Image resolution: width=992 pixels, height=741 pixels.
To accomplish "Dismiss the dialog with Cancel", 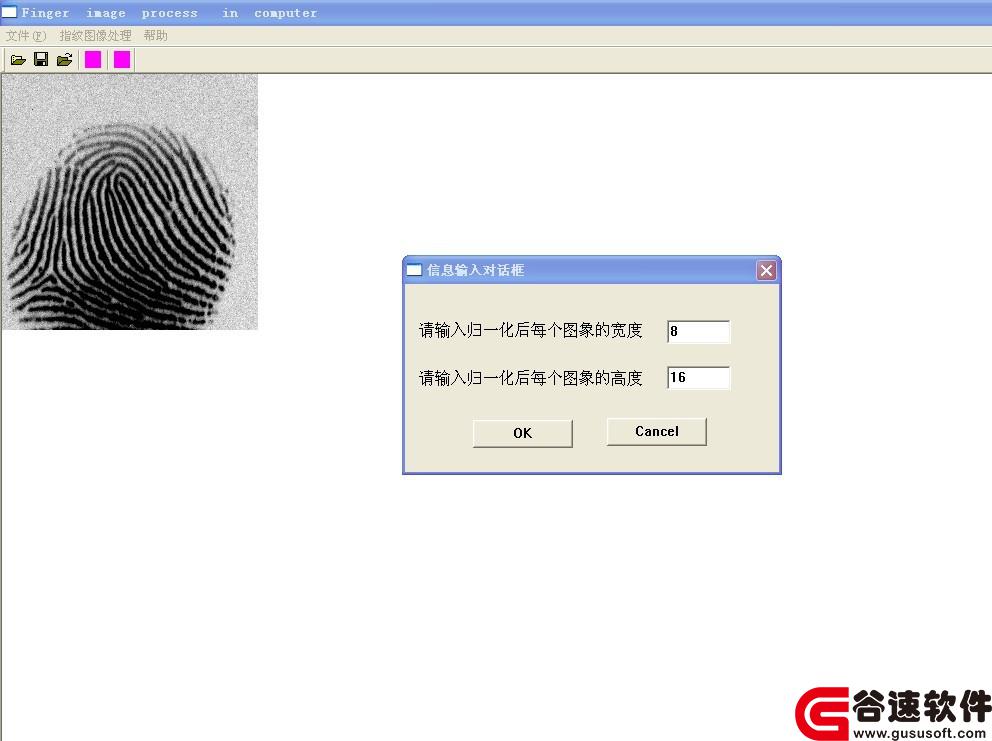I will [x=657, y=432].
